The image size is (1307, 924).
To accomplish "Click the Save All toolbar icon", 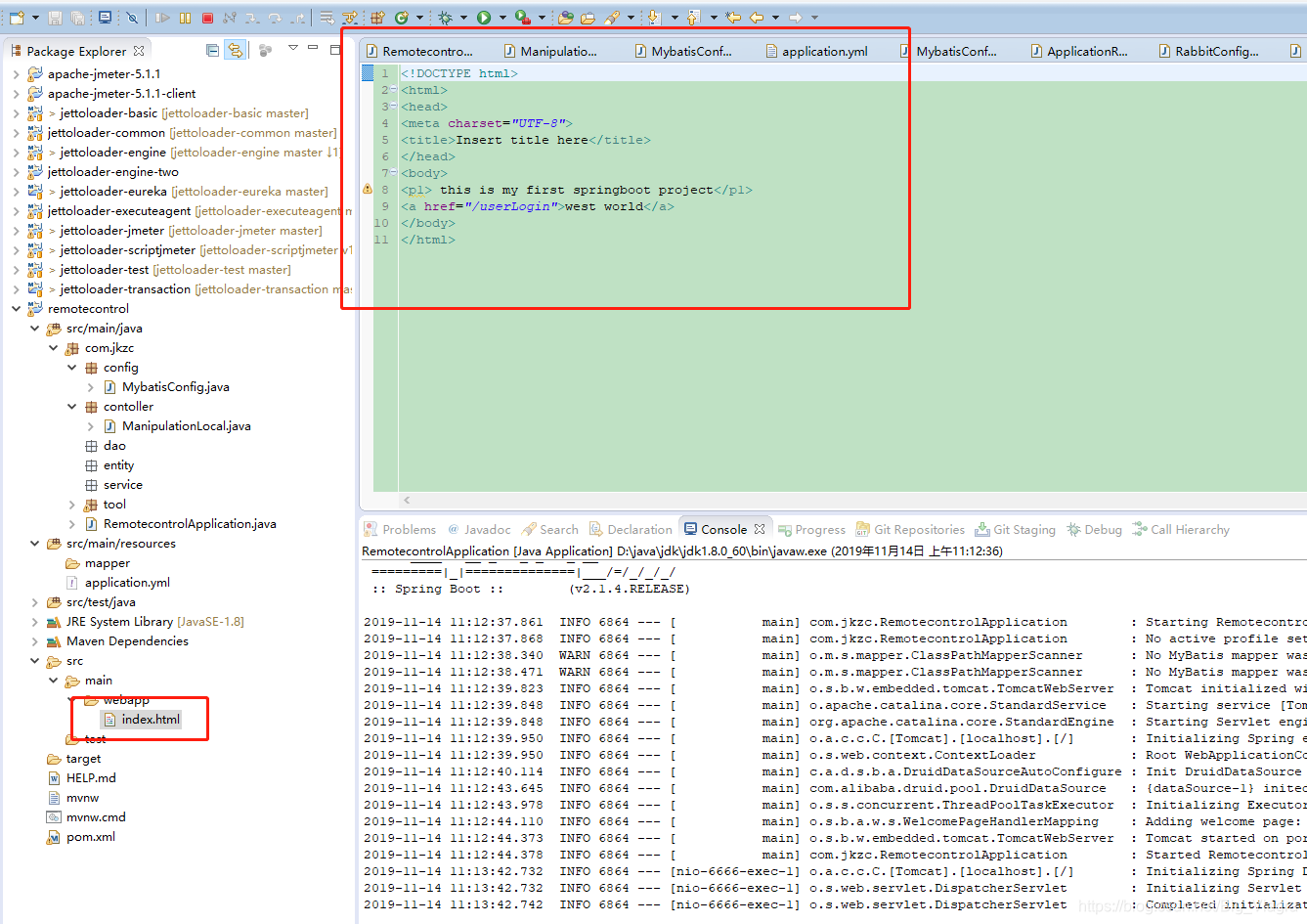I will (77, 17).
